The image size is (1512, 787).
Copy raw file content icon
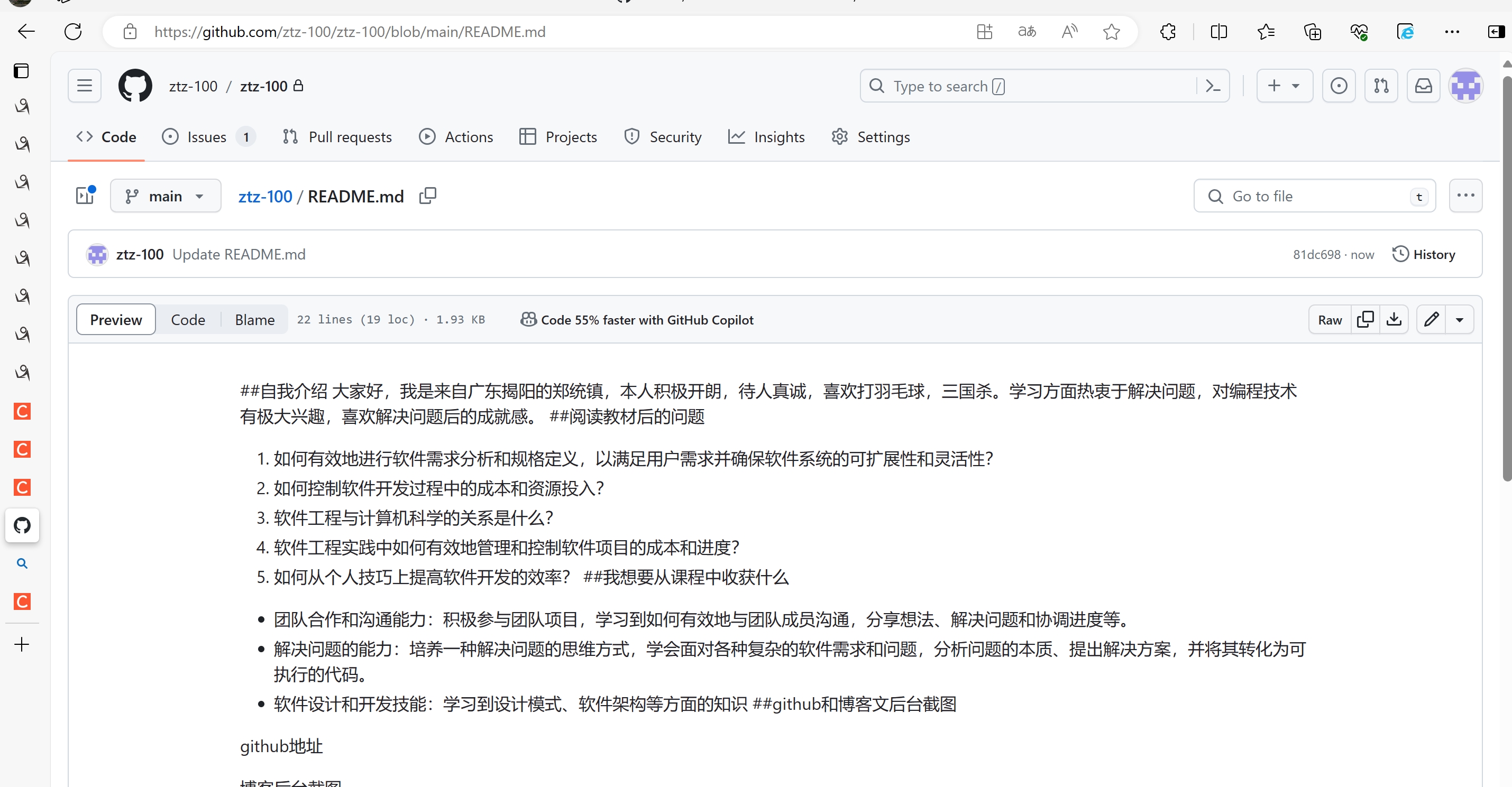click(1366, 320)
